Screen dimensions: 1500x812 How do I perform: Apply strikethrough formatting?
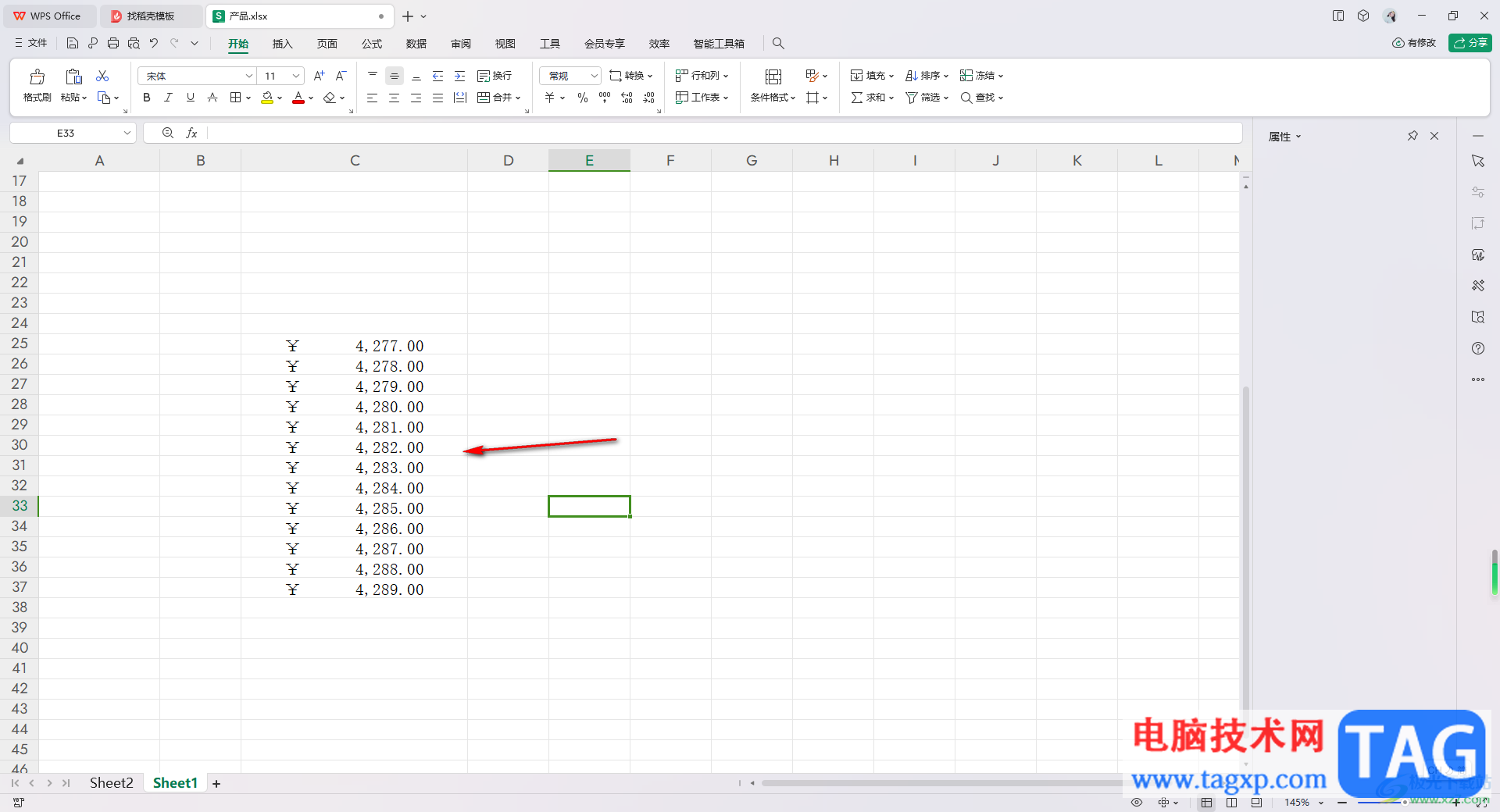(212, 98)
